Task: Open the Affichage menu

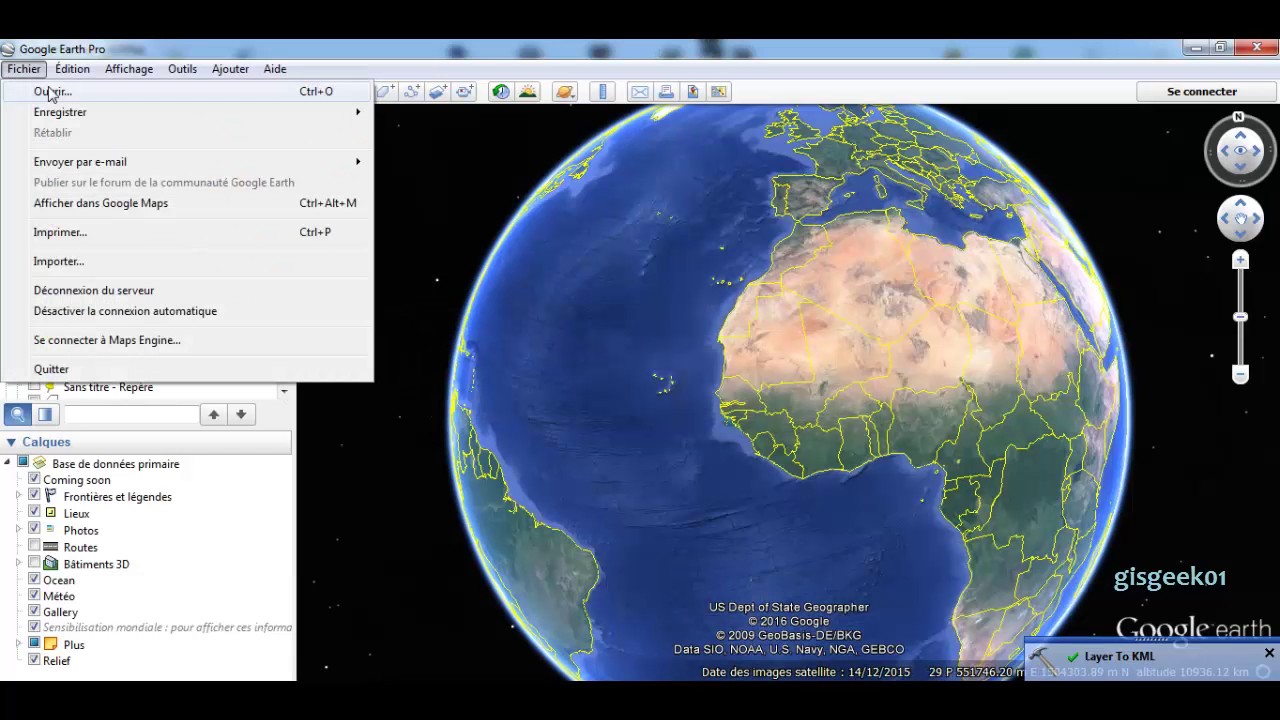Action: pos(129,69)
